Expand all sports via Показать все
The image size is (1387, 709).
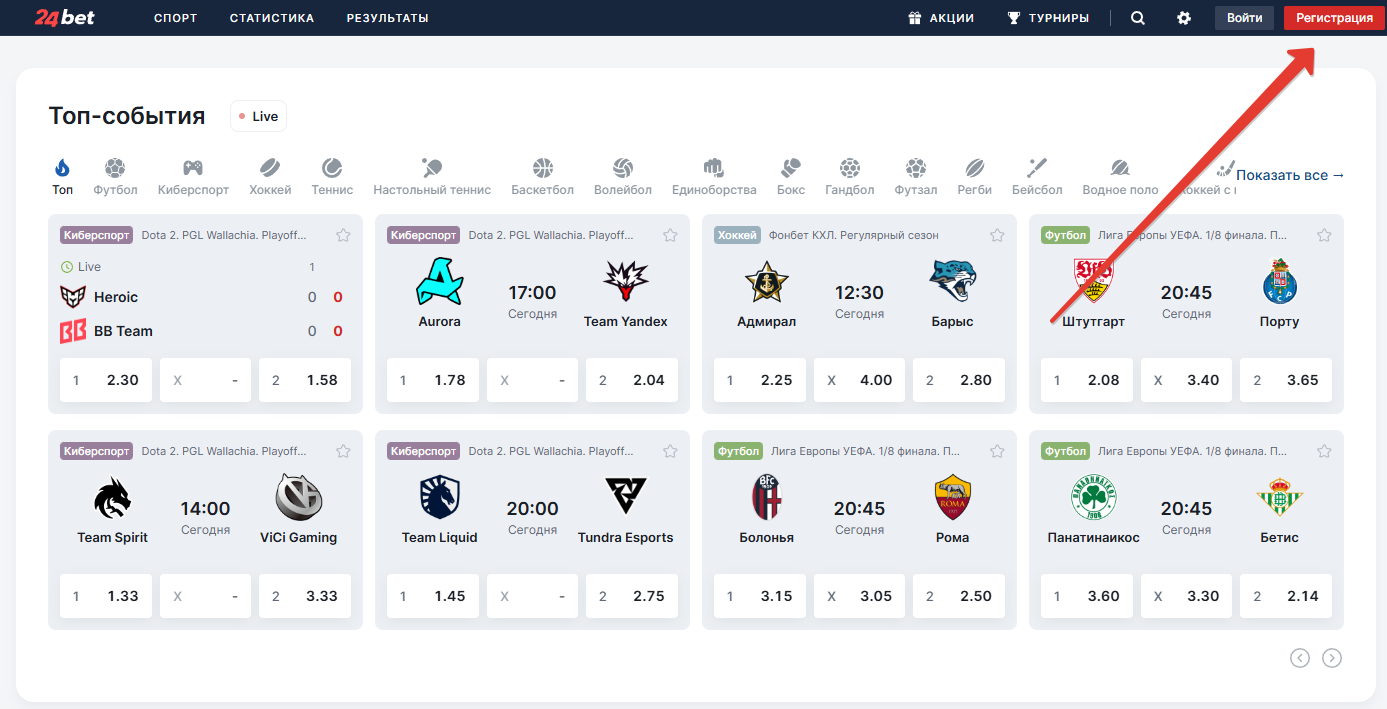[1290, 175]
